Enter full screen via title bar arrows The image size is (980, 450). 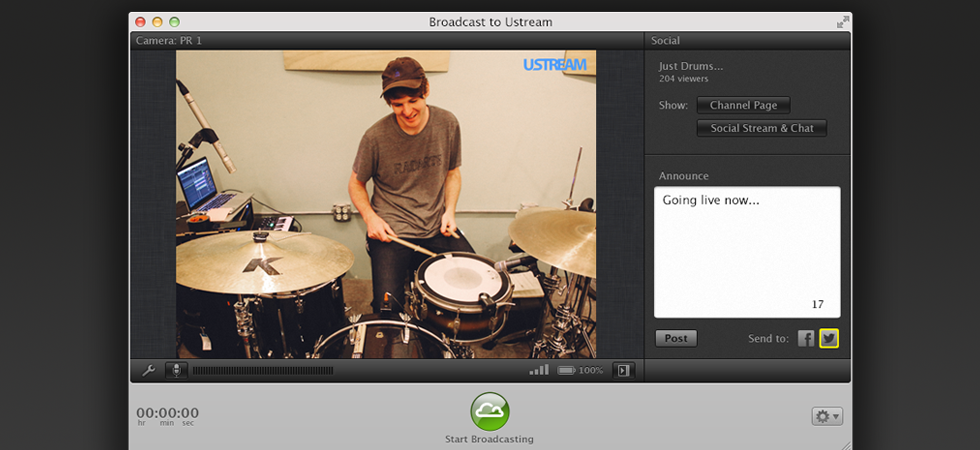click(x=843, y=22)
